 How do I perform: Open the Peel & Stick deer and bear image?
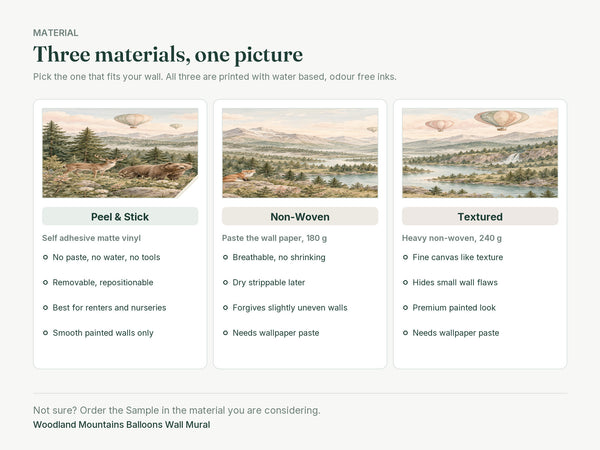click(120, 153)
